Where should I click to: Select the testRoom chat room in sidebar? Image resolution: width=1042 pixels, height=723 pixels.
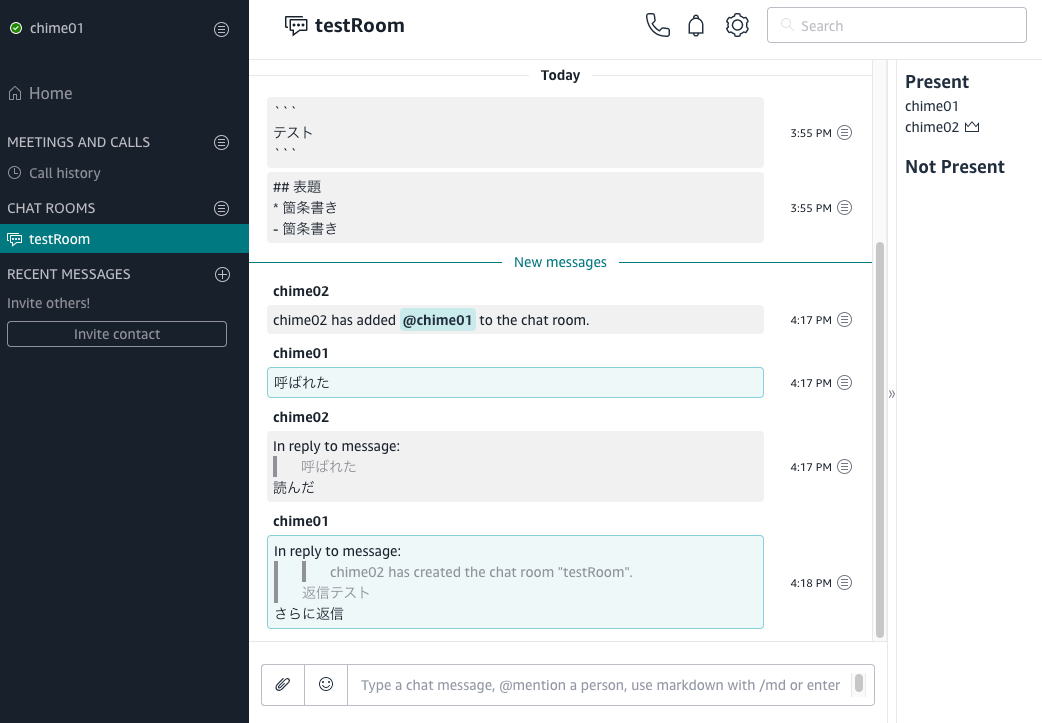point(124,239)
